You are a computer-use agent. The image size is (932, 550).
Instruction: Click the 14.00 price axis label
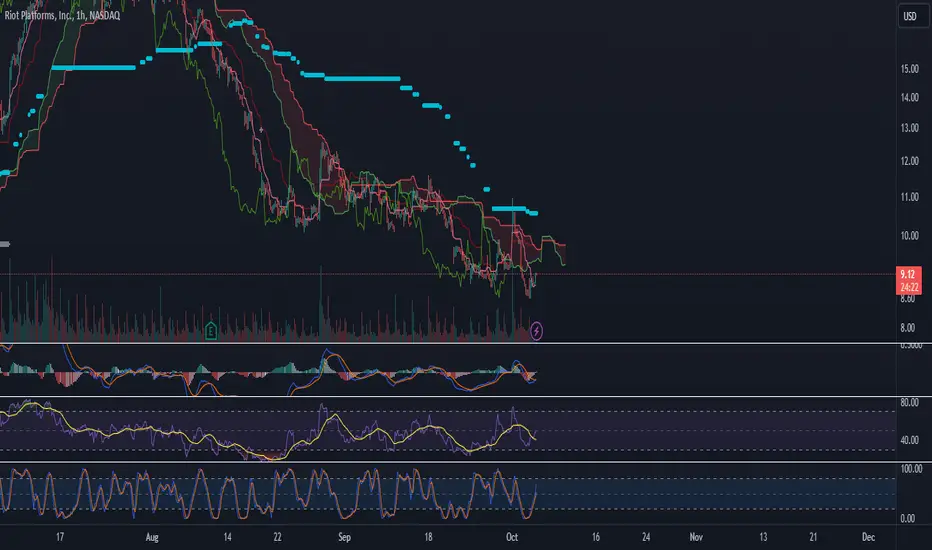(909, 98)
